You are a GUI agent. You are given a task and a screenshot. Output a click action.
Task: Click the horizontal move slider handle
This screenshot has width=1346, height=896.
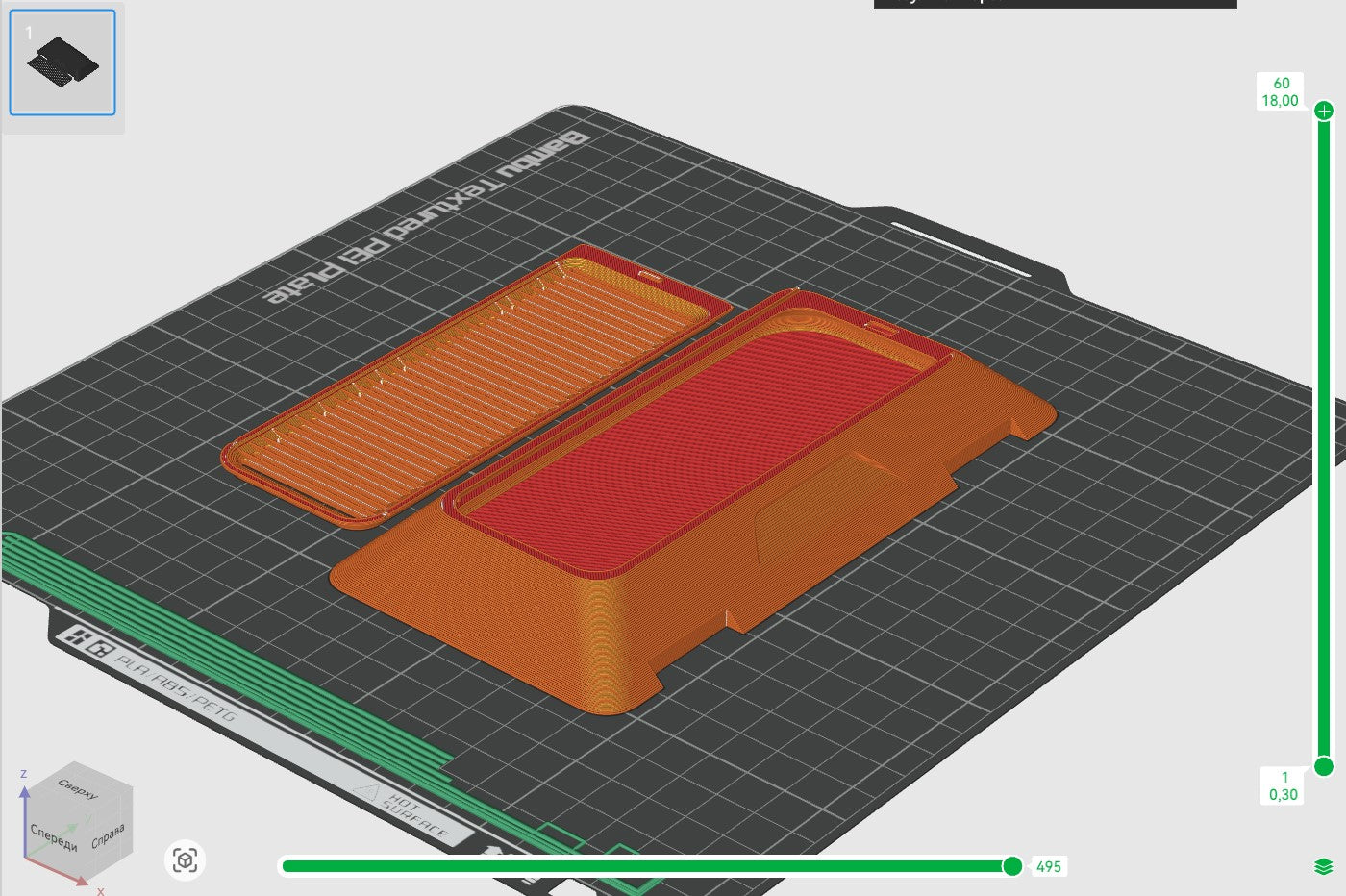[x=1012, y=866]
